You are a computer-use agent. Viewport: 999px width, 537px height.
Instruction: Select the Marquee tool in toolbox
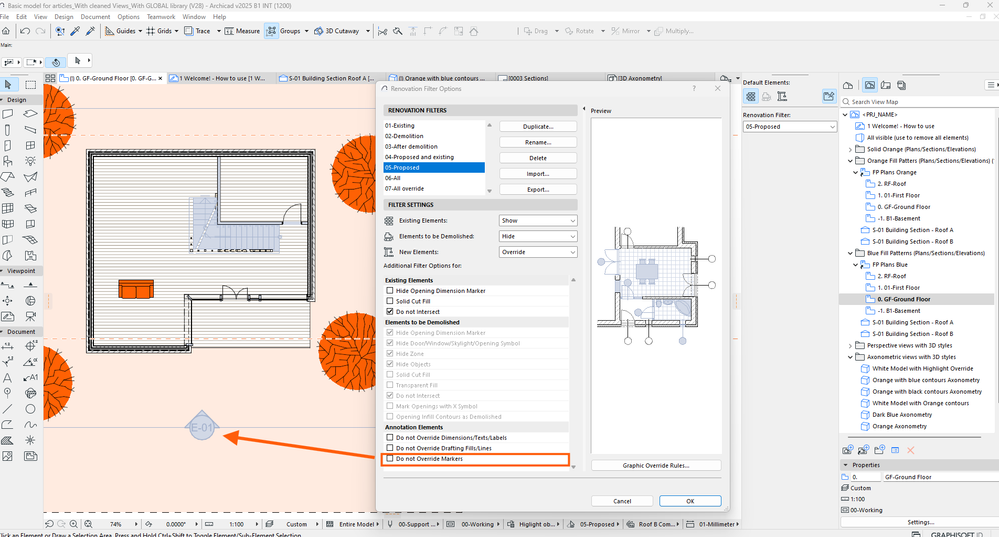[x=30, y=84]
